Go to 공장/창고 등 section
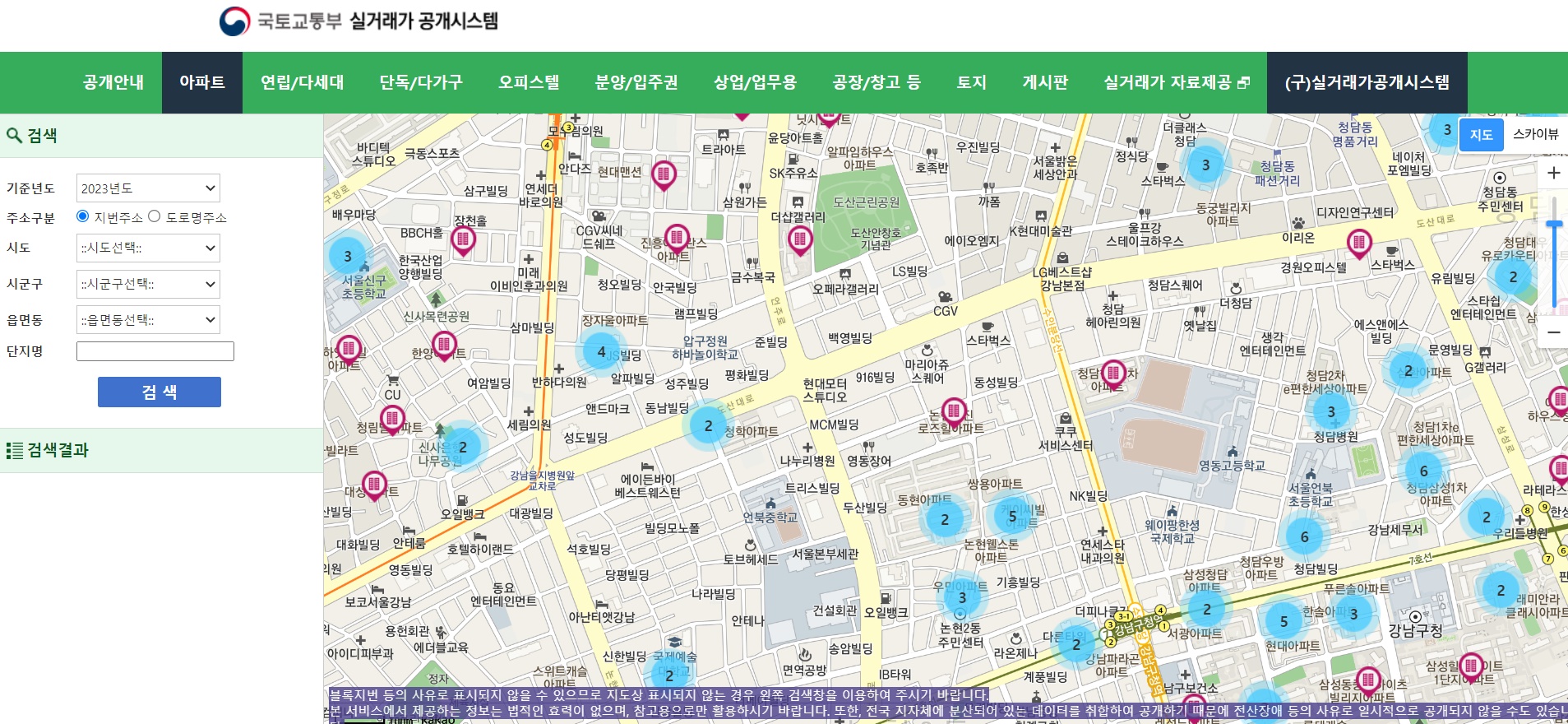This screenshot has height=724, width=1568. click(x=877, y=82)
